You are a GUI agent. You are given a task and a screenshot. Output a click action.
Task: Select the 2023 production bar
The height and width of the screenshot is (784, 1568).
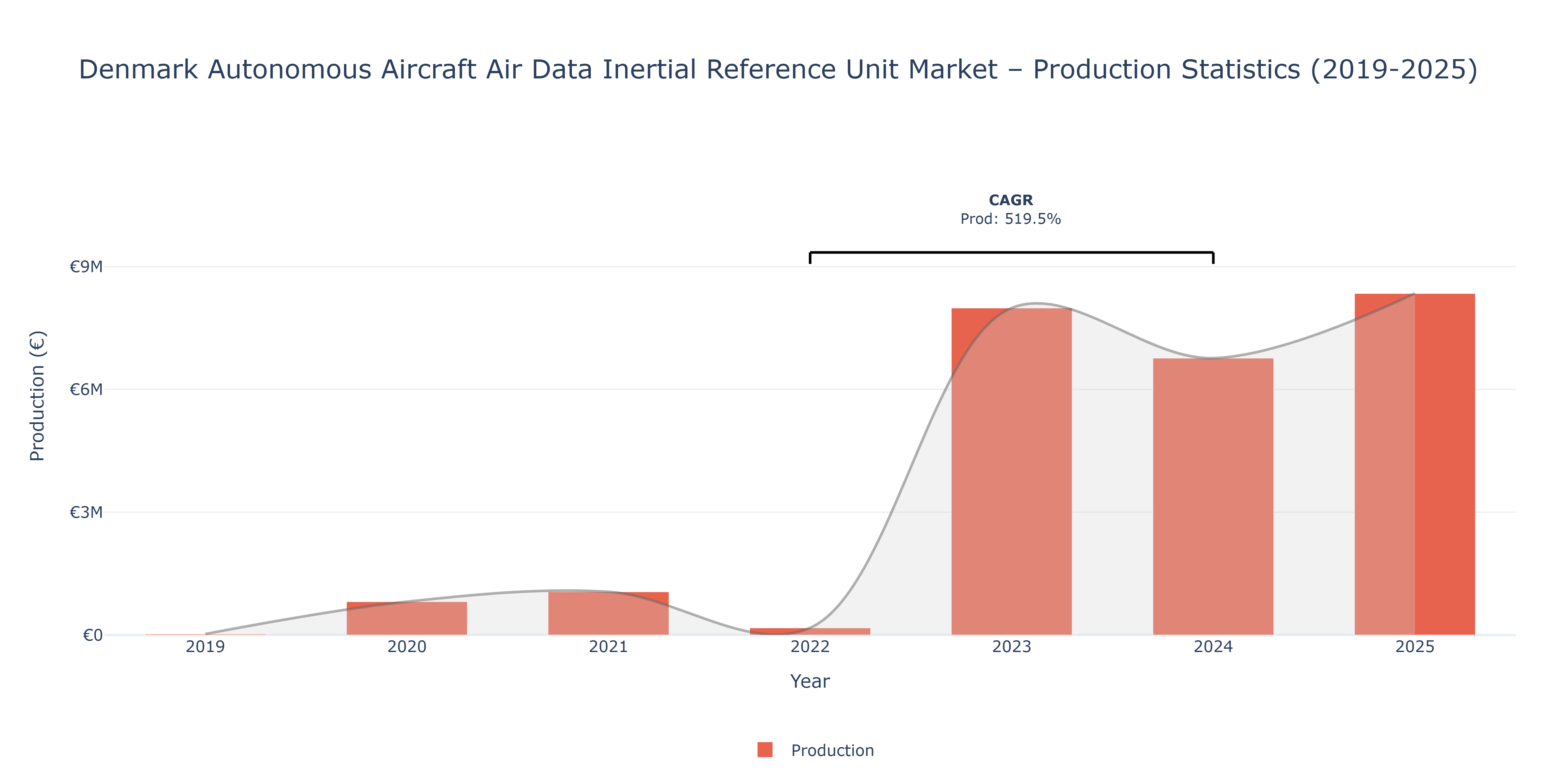(x=1011, y=472)
